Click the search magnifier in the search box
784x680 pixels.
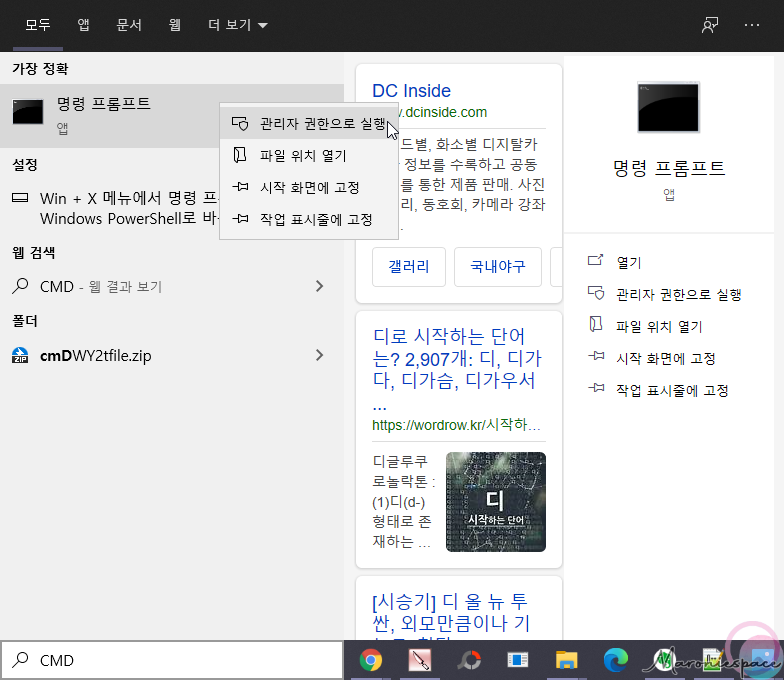click(20, 660)
